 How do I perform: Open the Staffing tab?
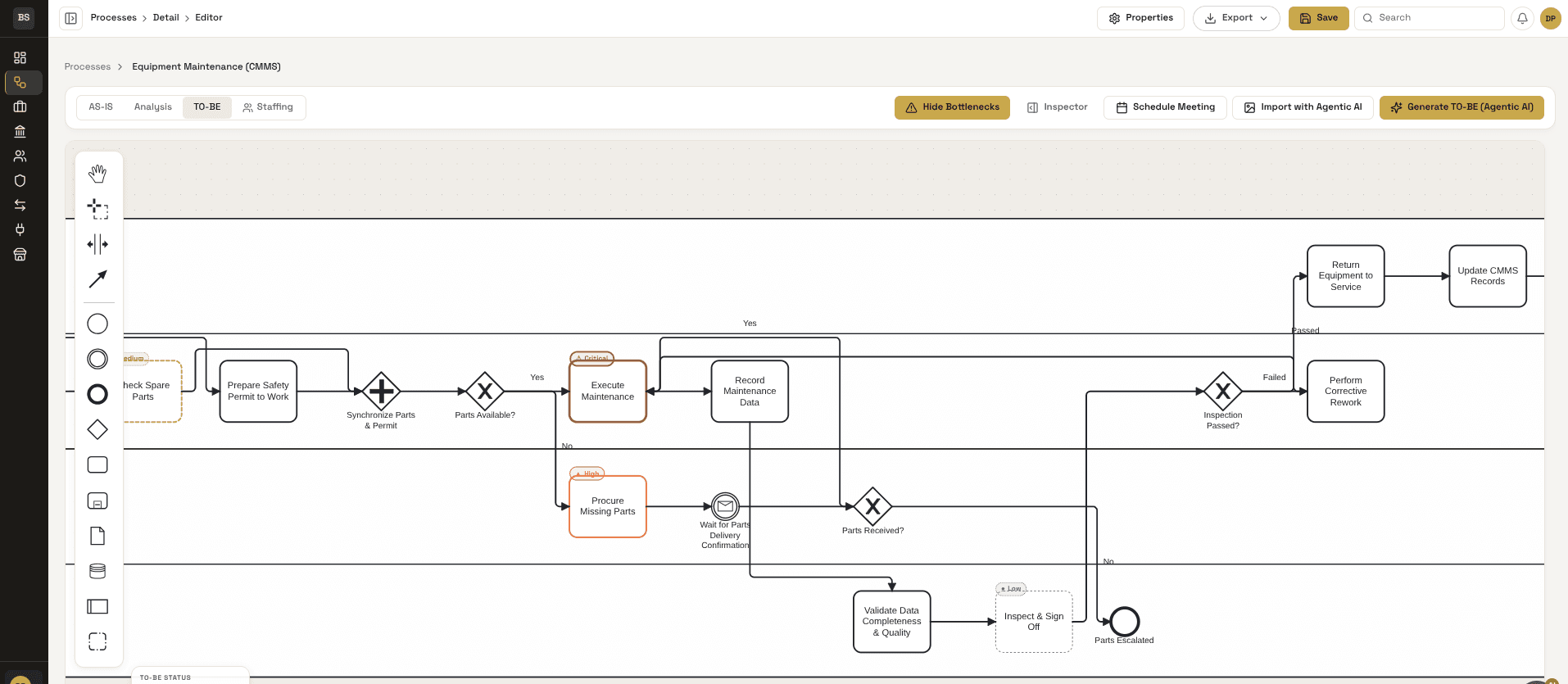(x=268, y=107)
